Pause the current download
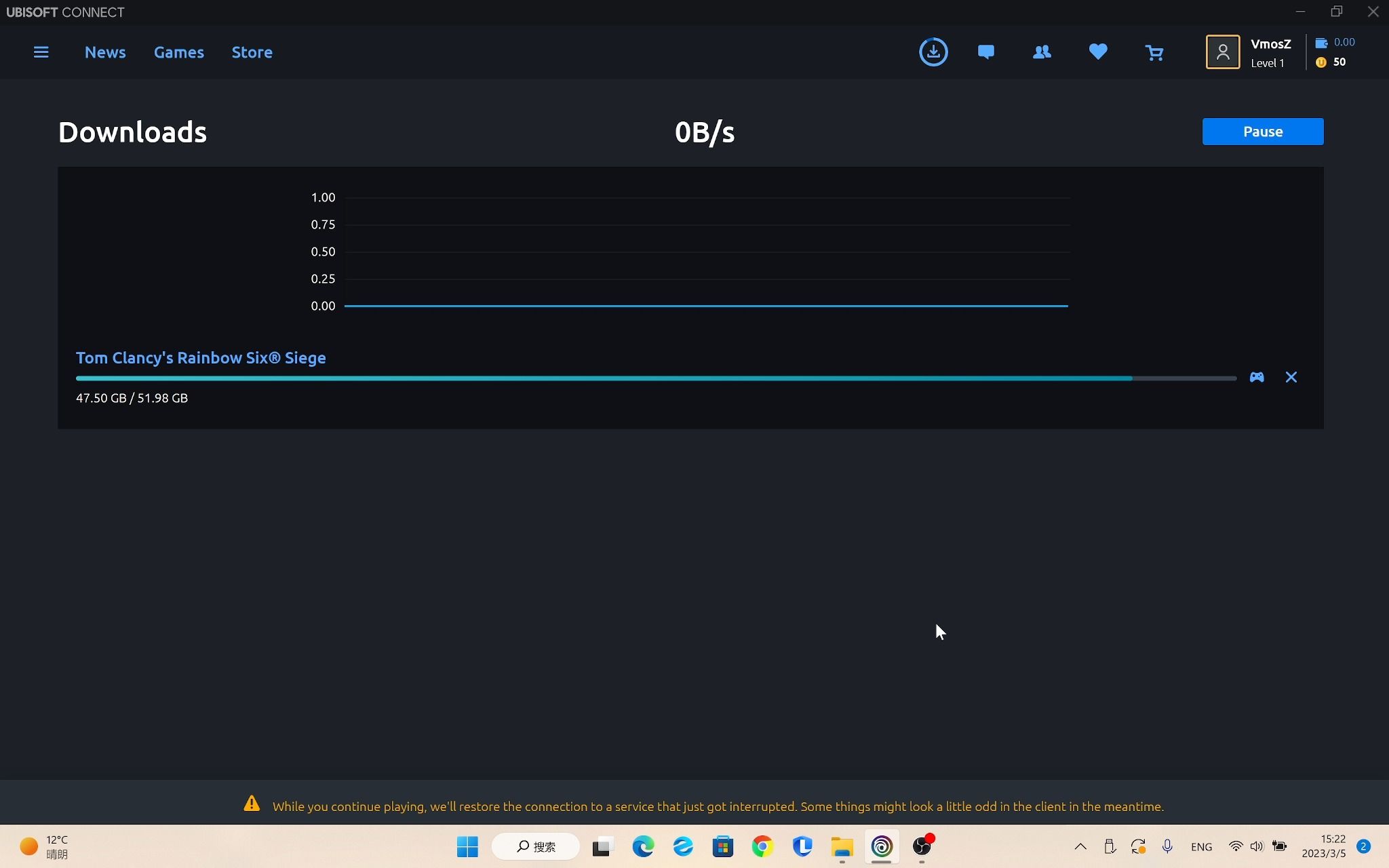1389x868 pixels. pos(1262,132)
